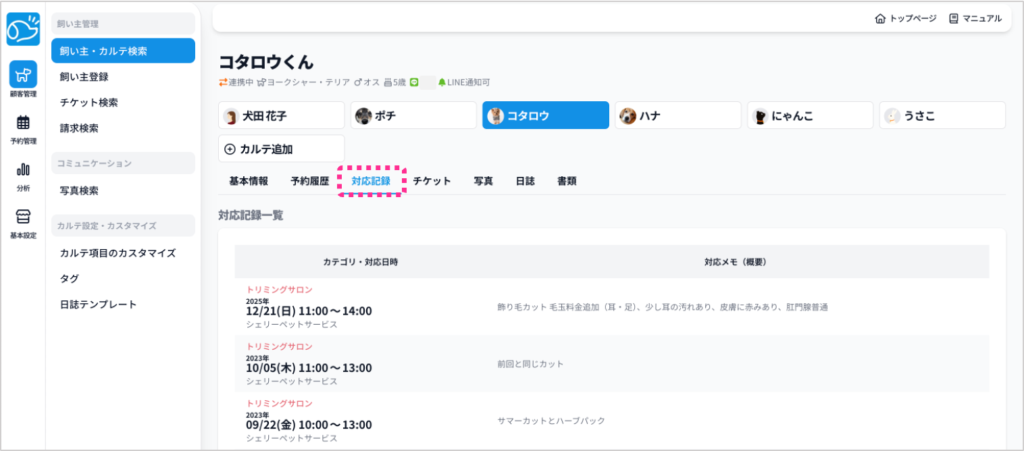Click カルテ追加 button
The height and width of the screenshot is (451, 1024).
[281, 149]
